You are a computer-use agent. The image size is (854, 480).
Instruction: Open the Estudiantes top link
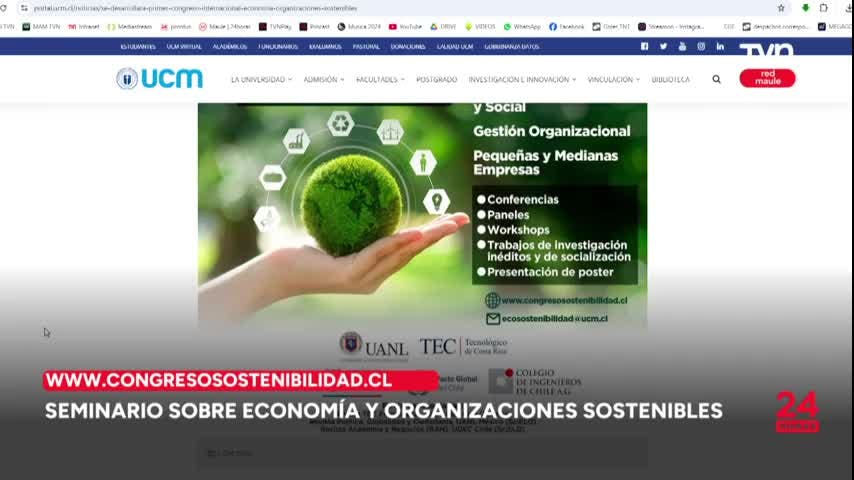(138, 47)
